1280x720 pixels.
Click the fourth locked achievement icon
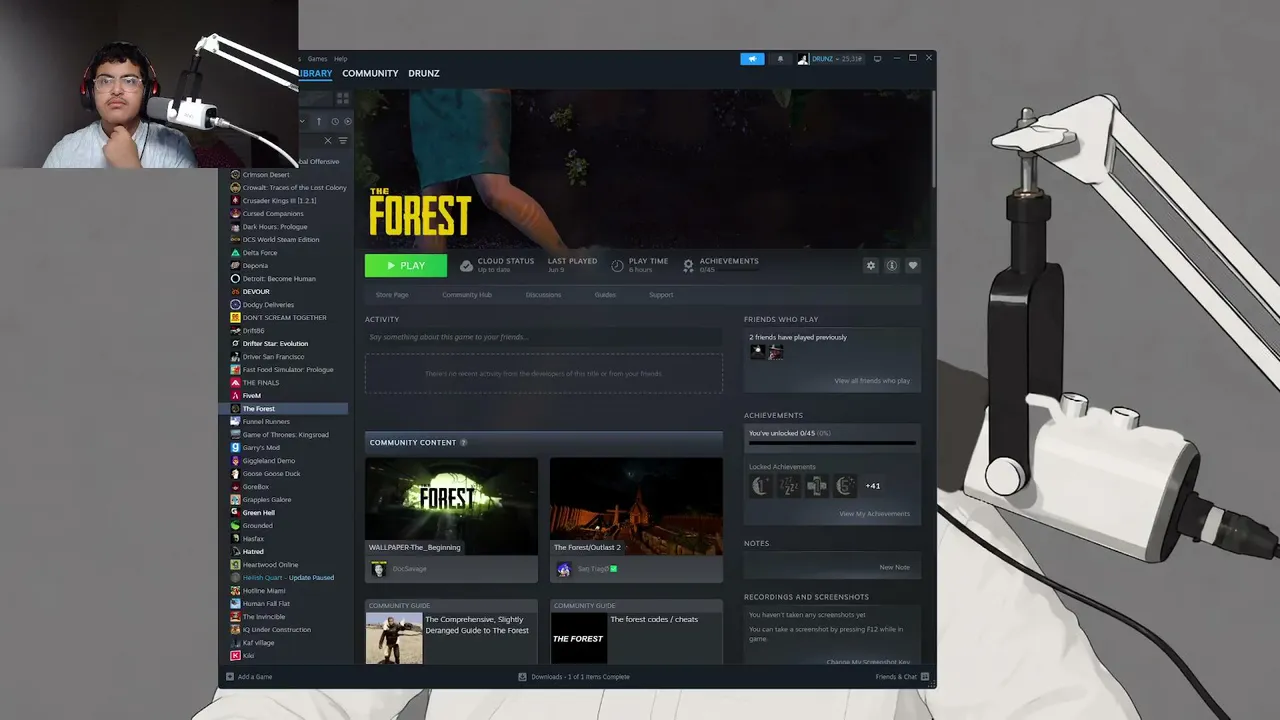[x=845, y=486]
